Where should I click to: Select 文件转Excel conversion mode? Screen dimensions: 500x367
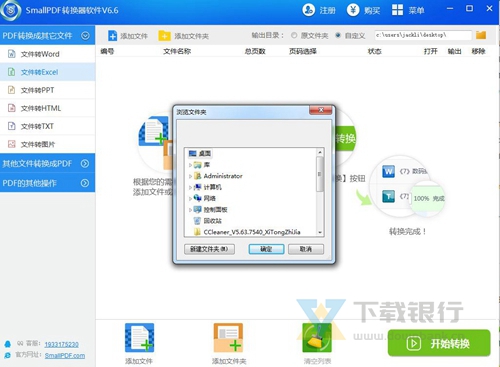[47, 72]
